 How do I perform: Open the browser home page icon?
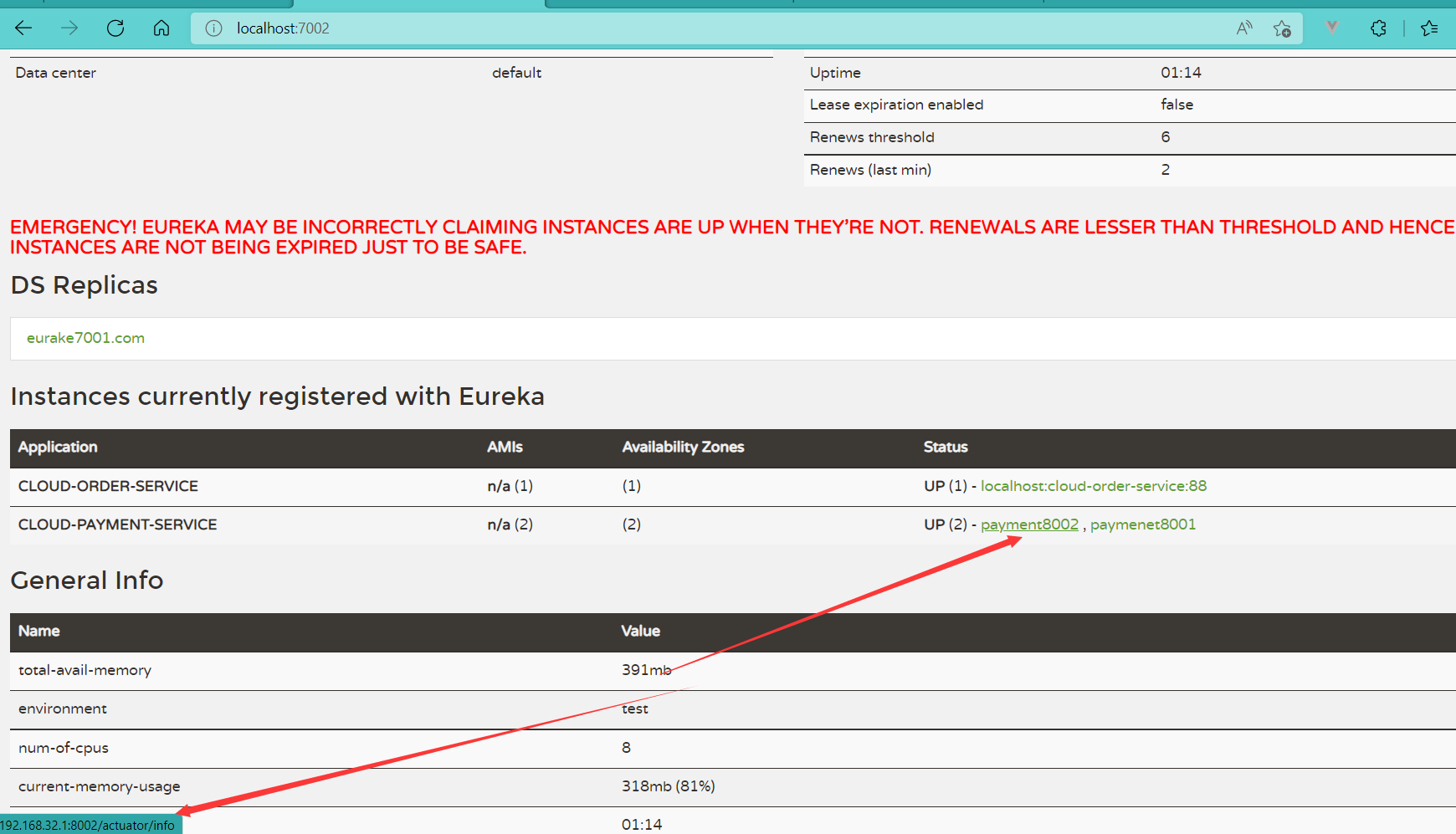(x=161, y=28)
